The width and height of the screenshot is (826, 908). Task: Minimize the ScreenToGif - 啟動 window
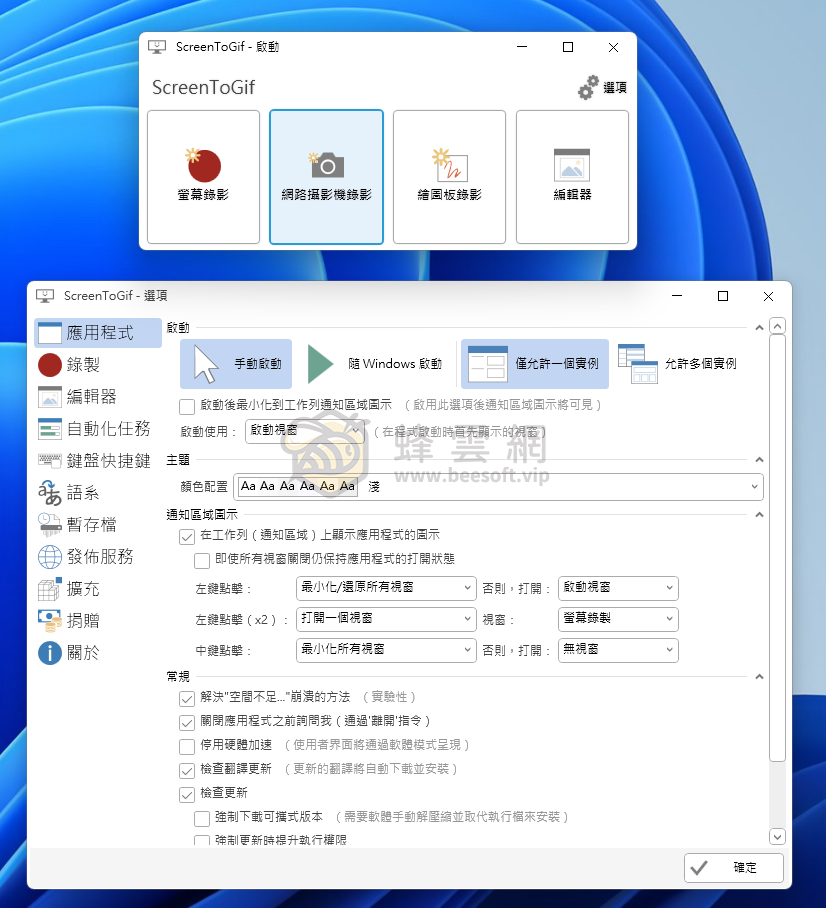(x=522, y=47)
